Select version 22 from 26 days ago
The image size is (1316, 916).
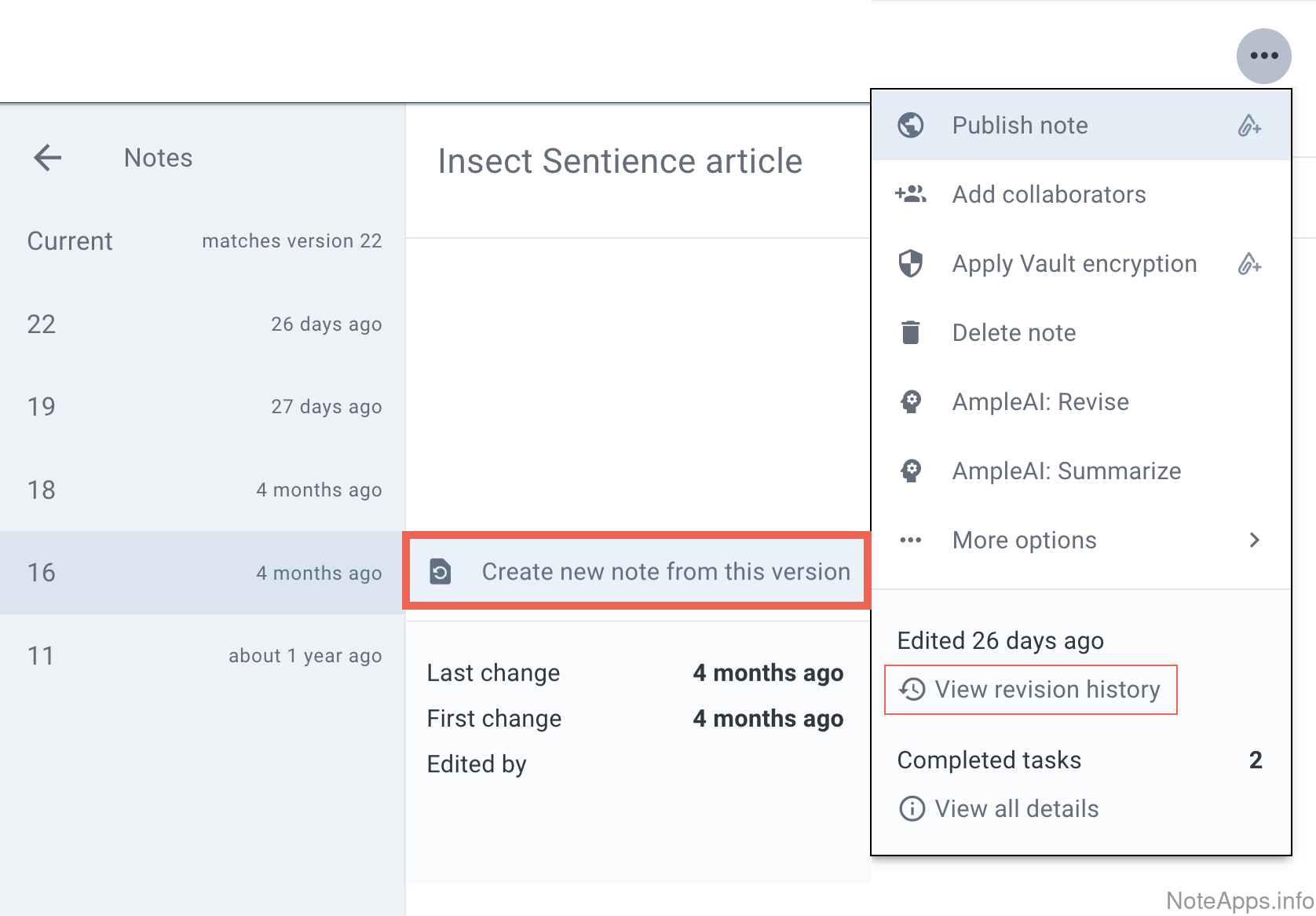click(203, 324)
